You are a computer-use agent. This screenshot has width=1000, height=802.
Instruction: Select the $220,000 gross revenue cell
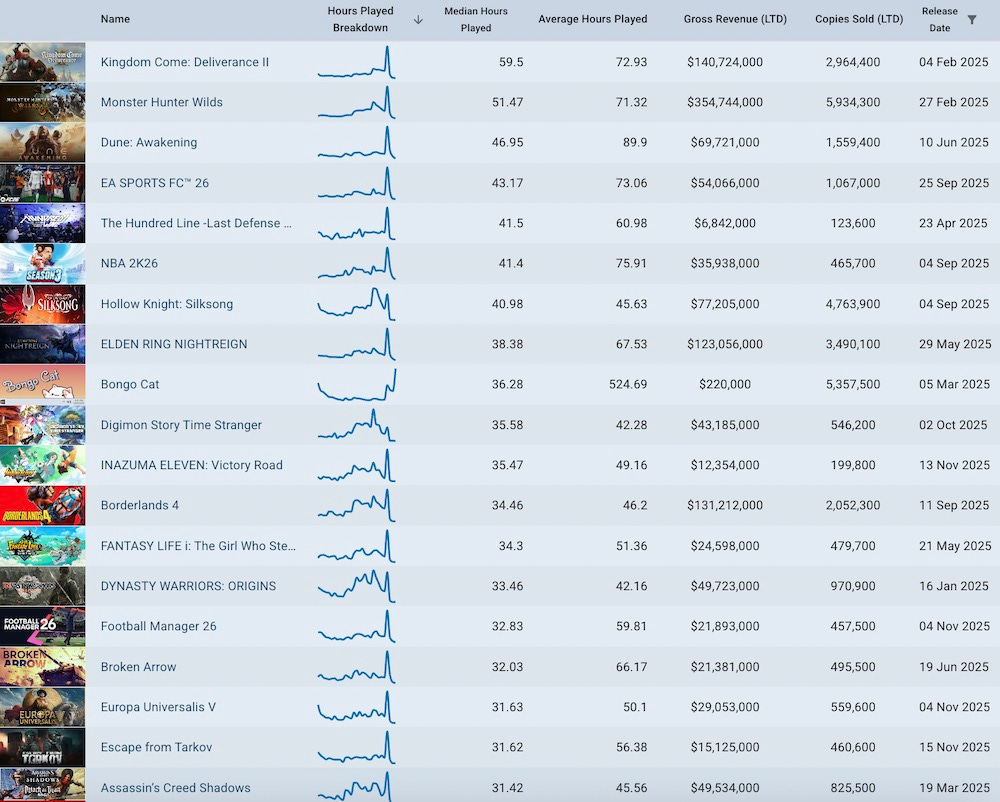click(725, 384)
